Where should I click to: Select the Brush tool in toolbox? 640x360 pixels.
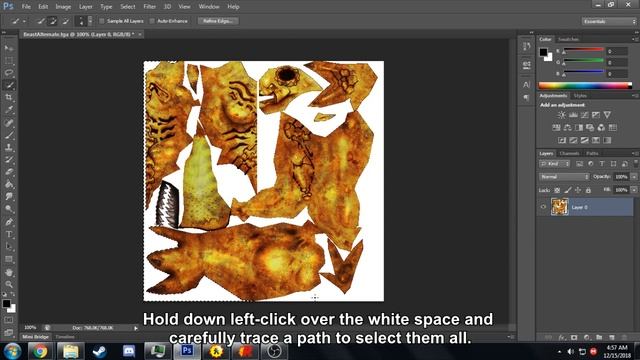pos(9,135)
